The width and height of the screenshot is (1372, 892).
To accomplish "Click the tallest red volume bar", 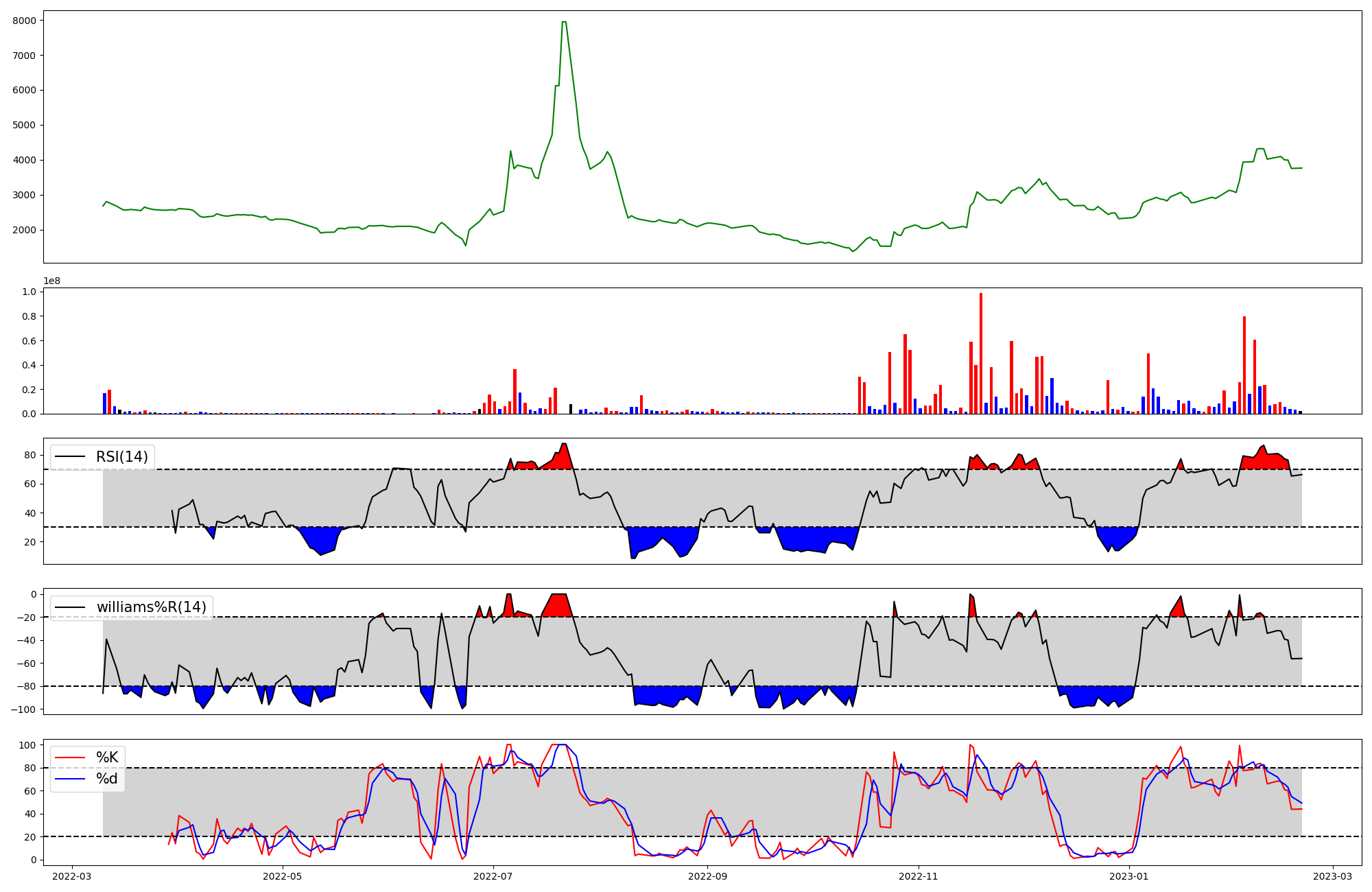I will click(981, 353).
